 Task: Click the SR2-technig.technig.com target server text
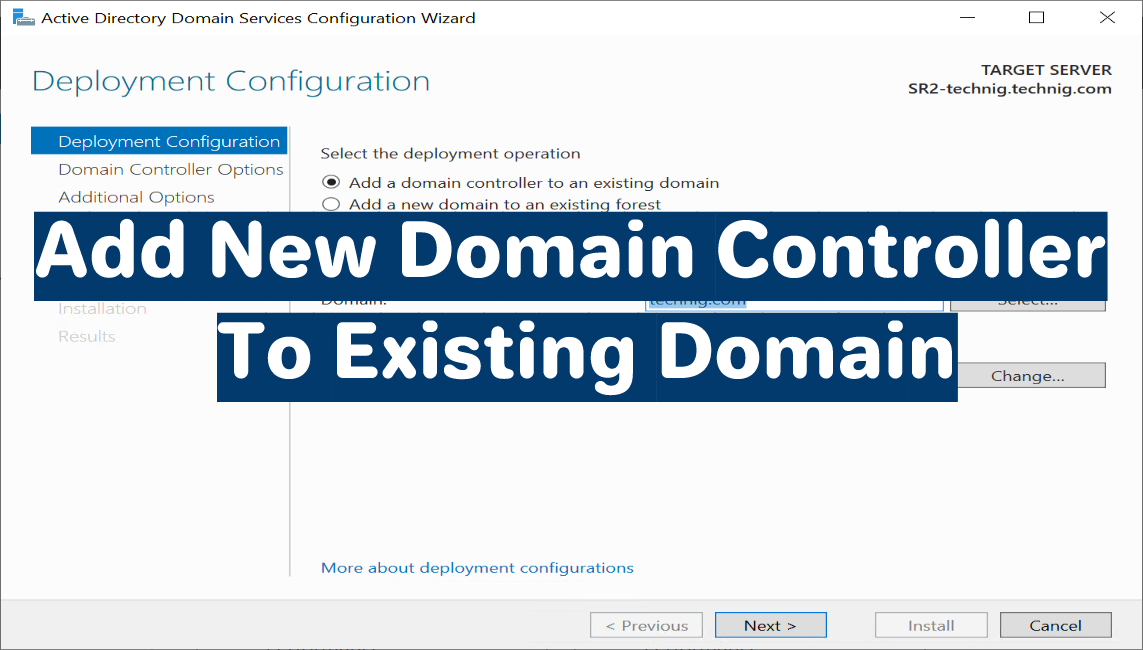point(1010,89)
